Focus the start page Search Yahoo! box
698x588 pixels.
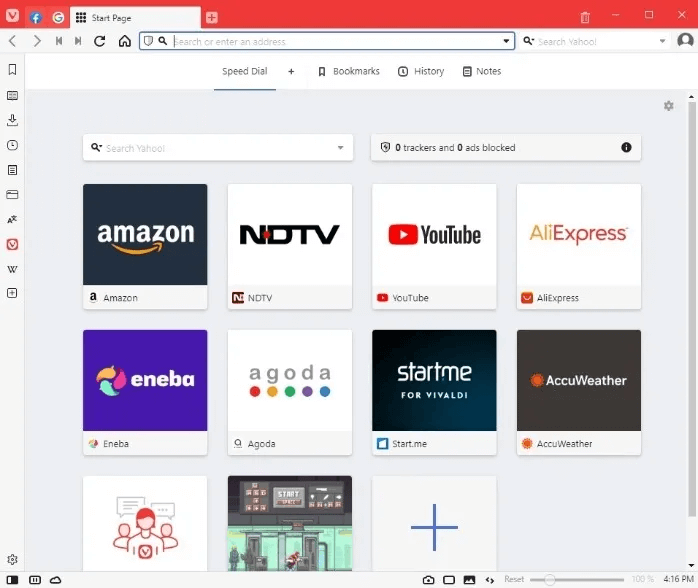tap(218, 148)
